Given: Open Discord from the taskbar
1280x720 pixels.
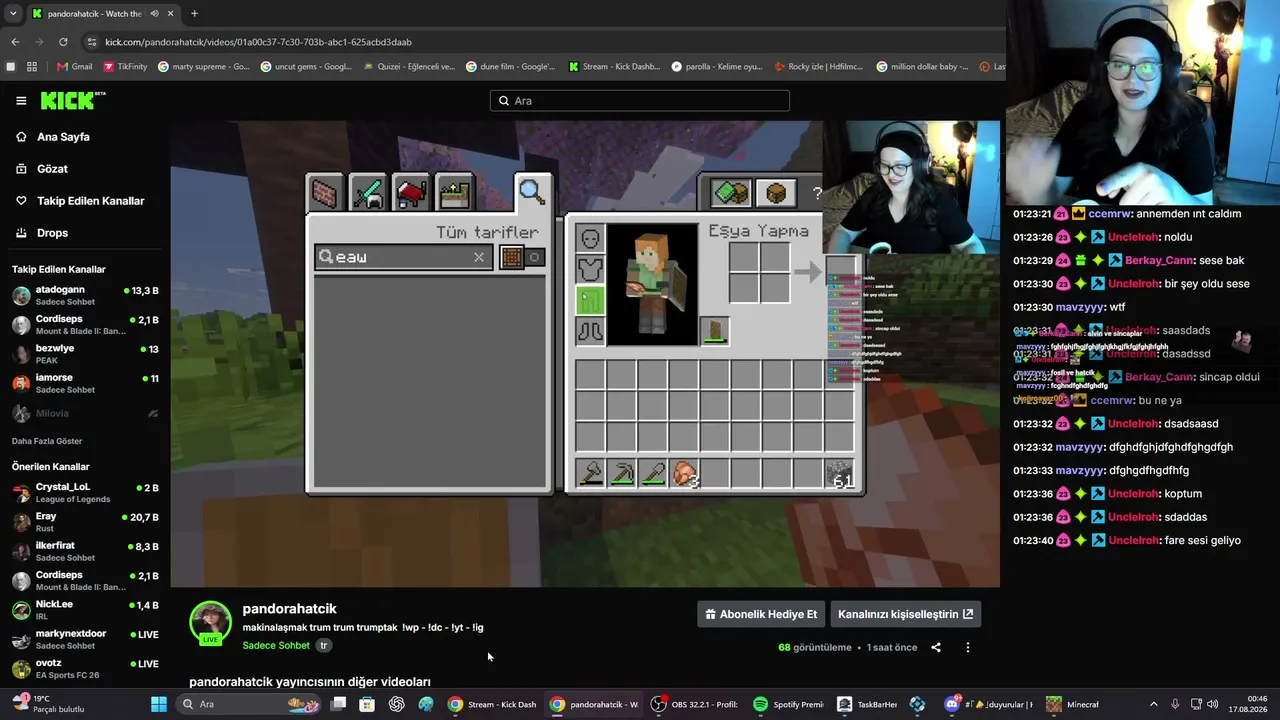Looking at the screenshot, I should coord(990,704).
